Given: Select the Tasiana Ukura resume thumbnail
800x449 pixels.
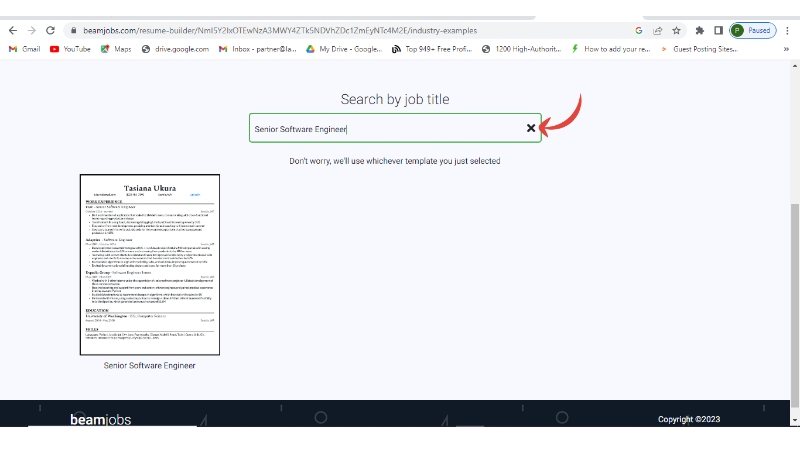Looking at the screenshot, I should (x=150, y=264).
